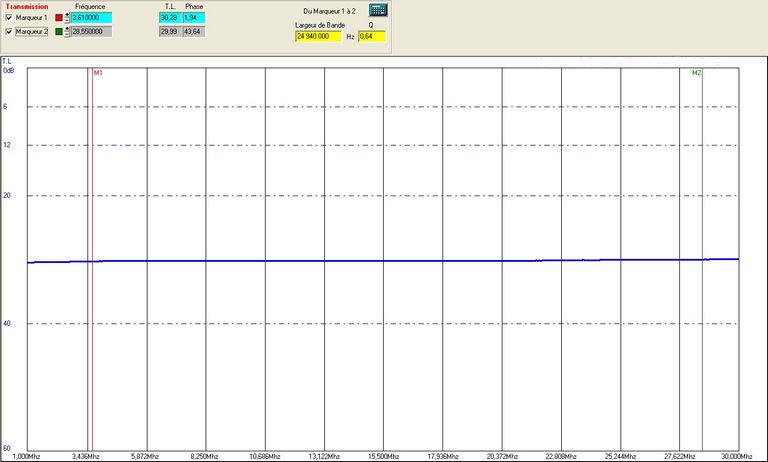The width and height of the screenshot is (768, 462).
Task: Click the Marqueur 2 Phase value 43,64
Action: pos(194,31)
